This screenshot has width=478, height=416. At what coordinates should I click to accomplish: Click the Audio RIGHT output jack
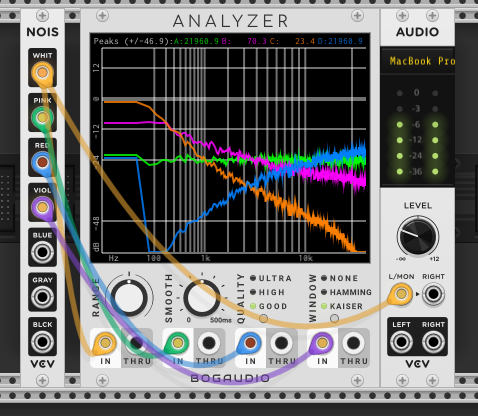433,342
